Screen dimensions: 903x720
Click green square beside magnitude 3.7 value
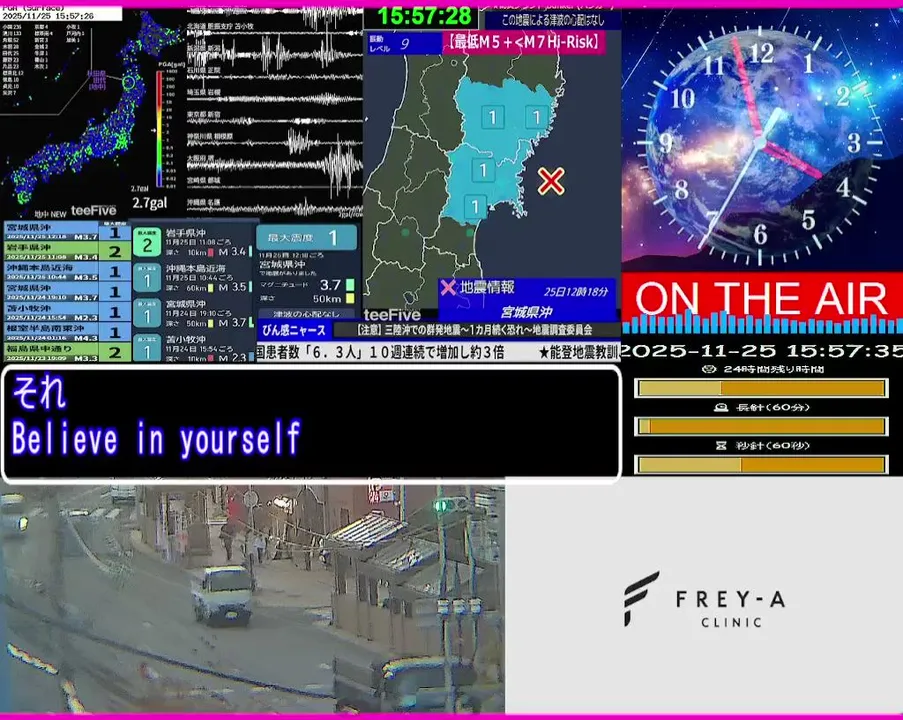pos(350,285)
